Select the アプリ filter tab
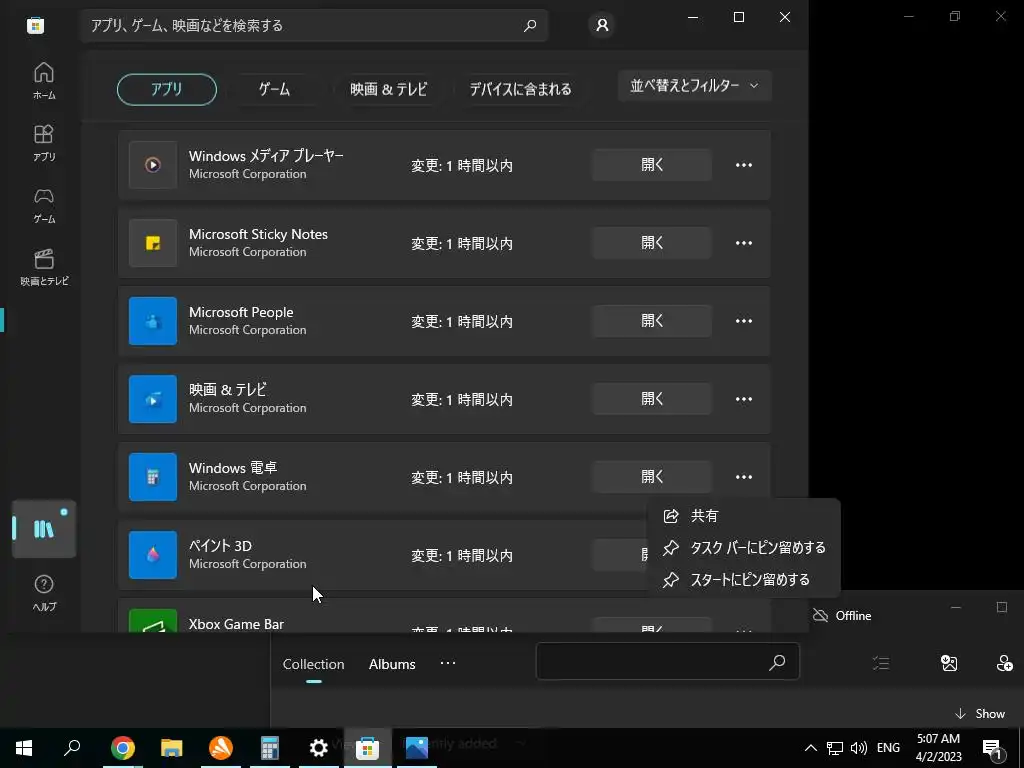Viewport: 1024px width, 768px height. pos(167,89)
